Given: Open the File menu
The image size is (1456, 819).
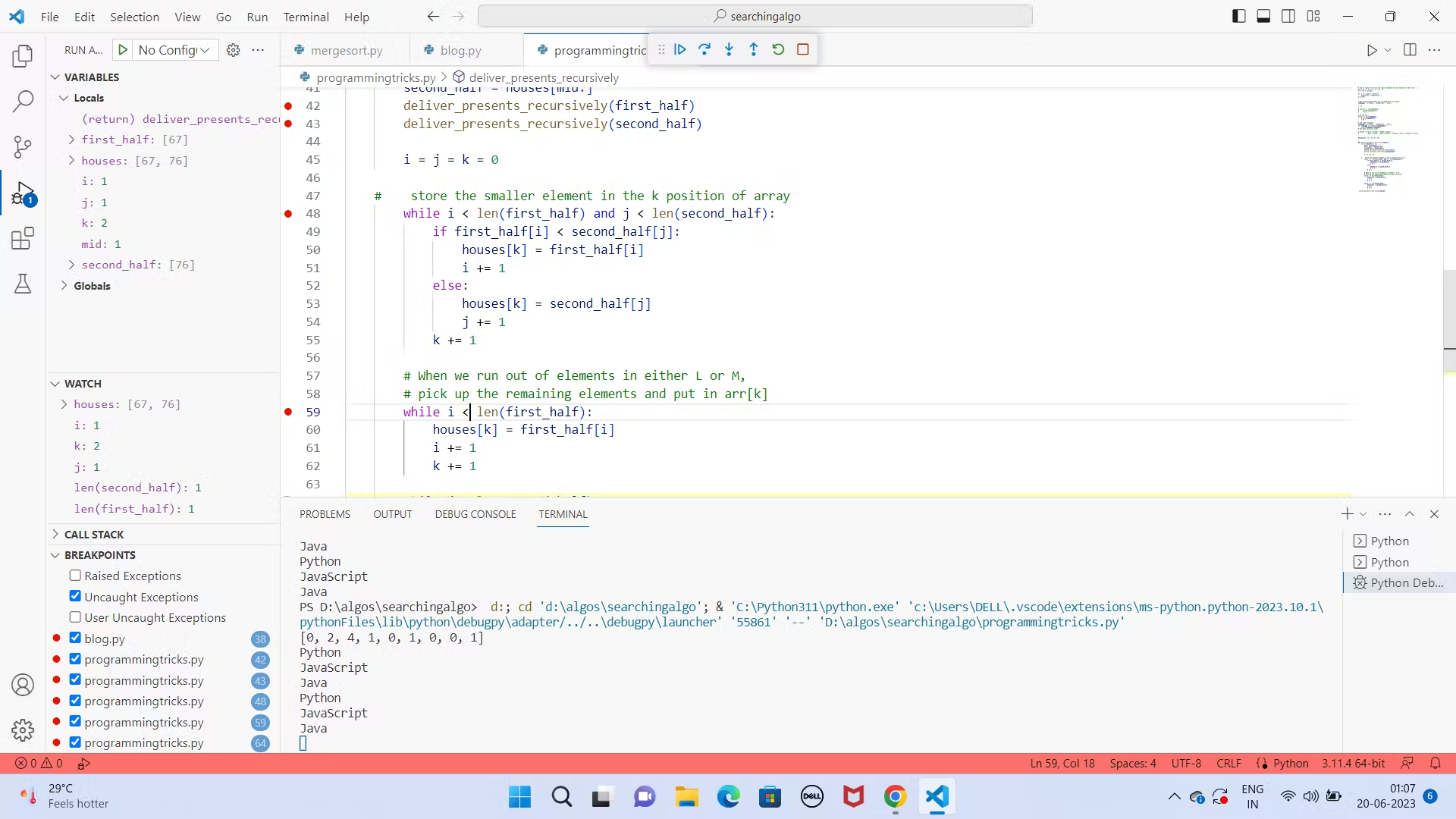Looking at the screenshot, I should pos(49,17).
